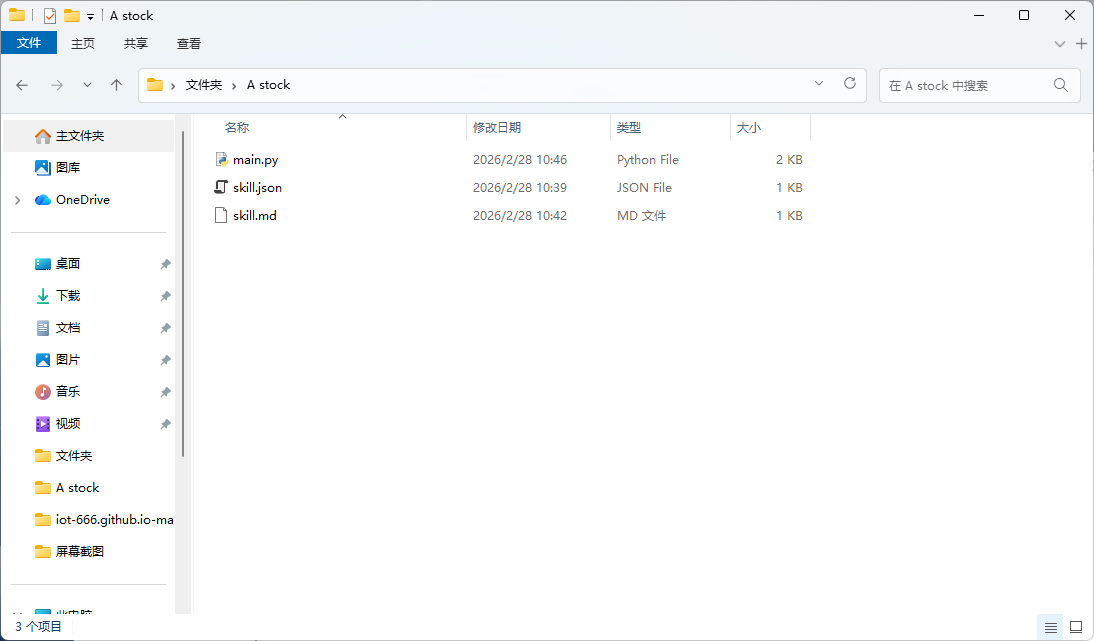
Task: Click 文件夹 in the breadcrumb path
Action: tap(204, 85)
